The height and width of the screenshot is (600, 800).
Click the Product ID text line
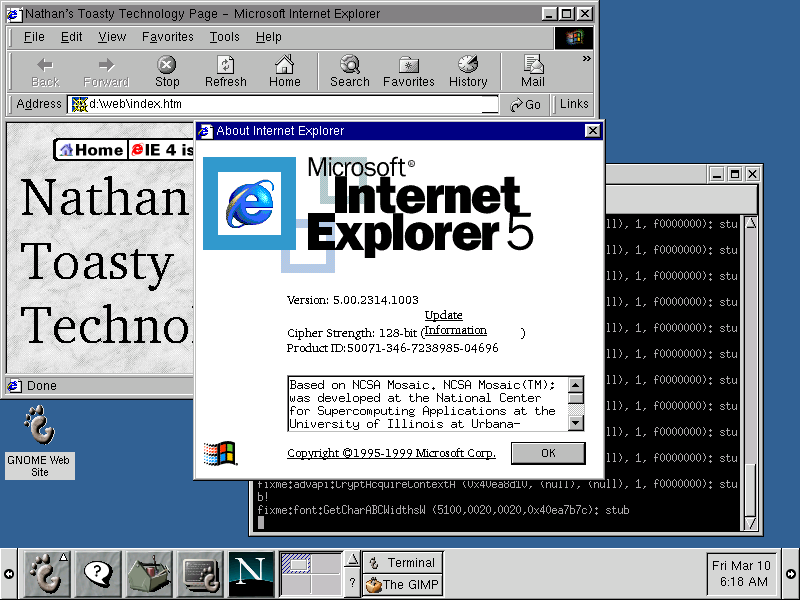(392, 348)
